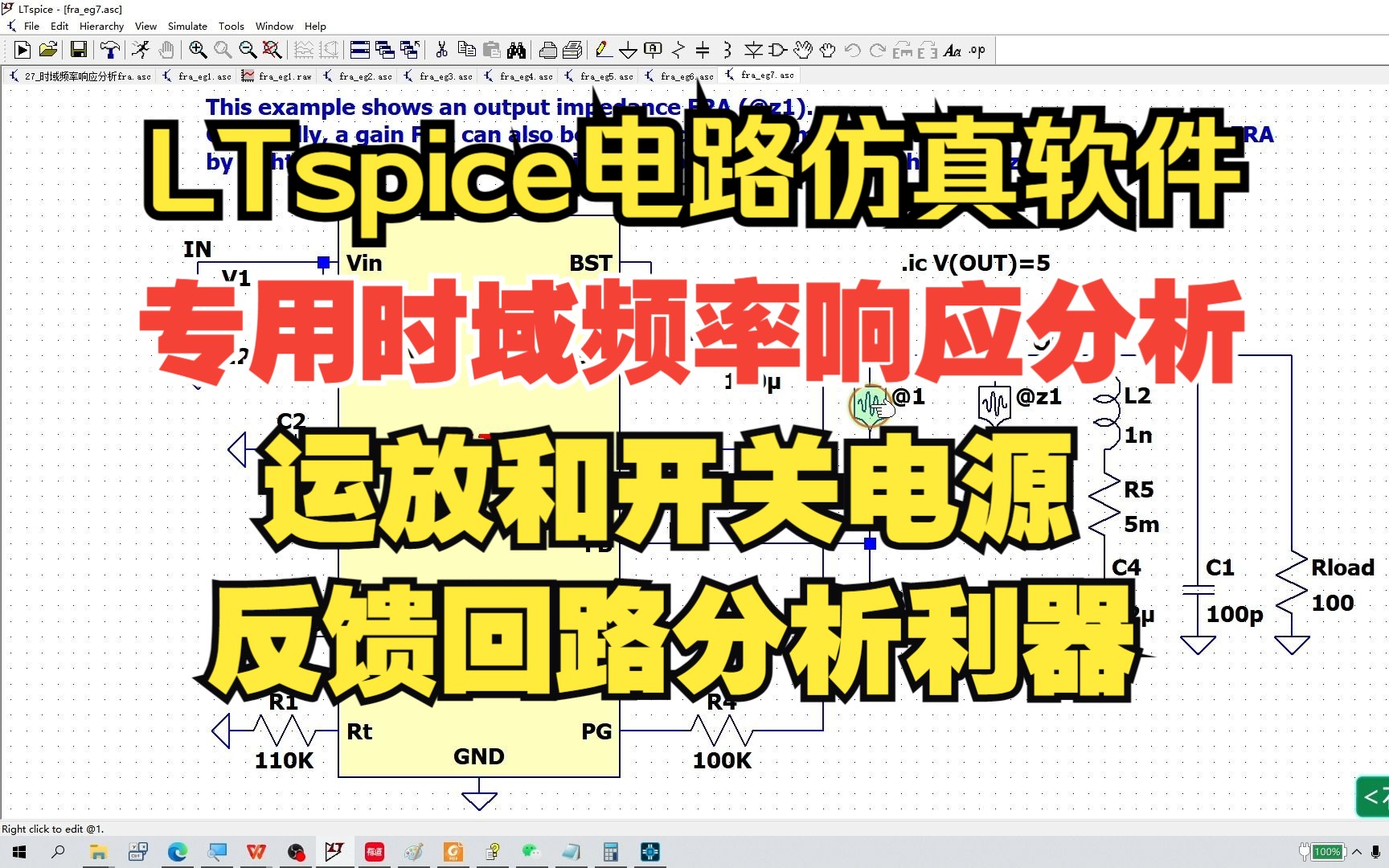Select the .ic V(OUT)=5 directive text
Image resolution: width=1389 pixels, height=868 pixels.
975,263
